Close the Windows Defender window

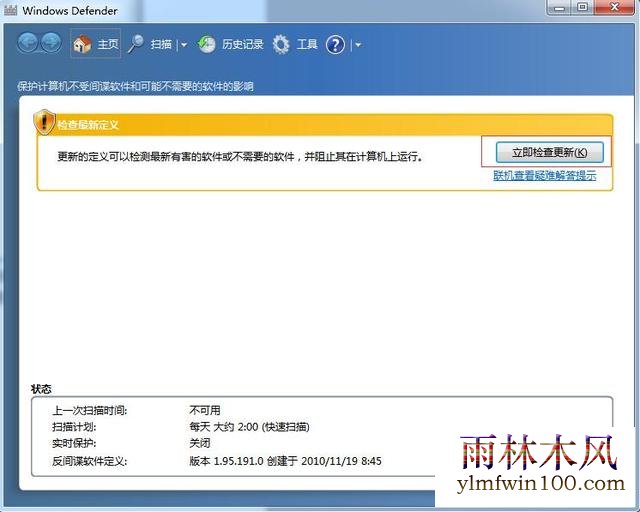(614, 7)
